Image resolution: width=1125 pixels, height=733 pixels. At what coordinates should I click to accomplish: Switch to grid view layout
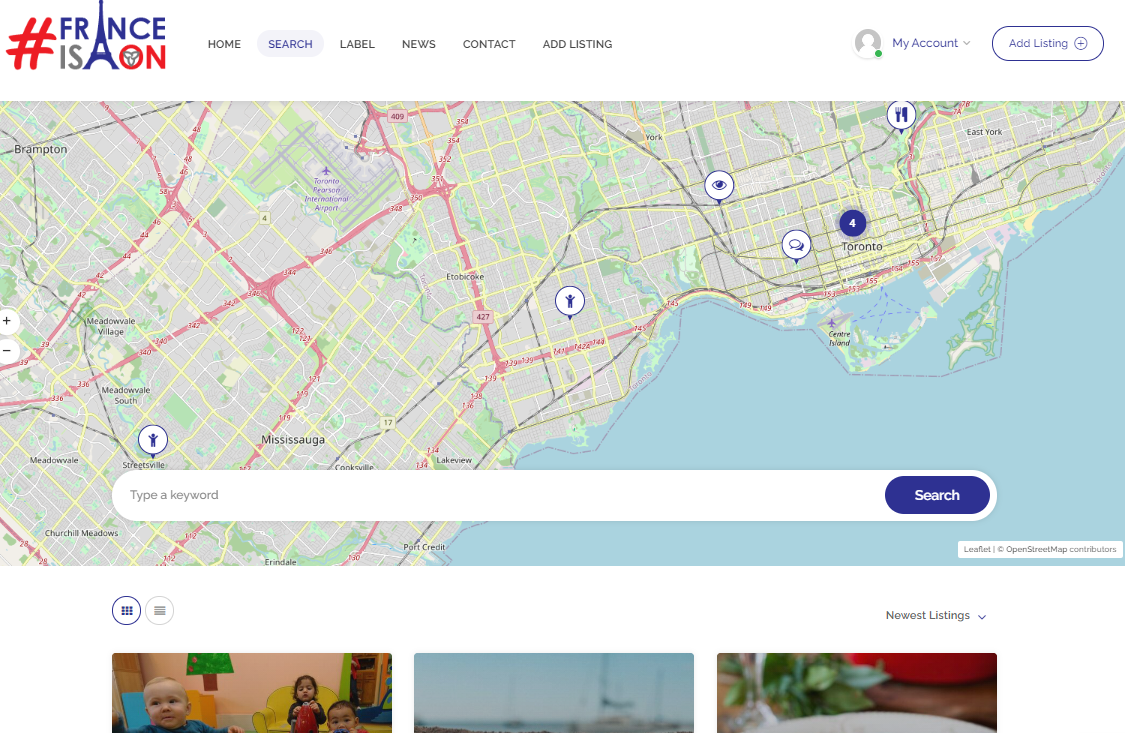coord(126,611)
